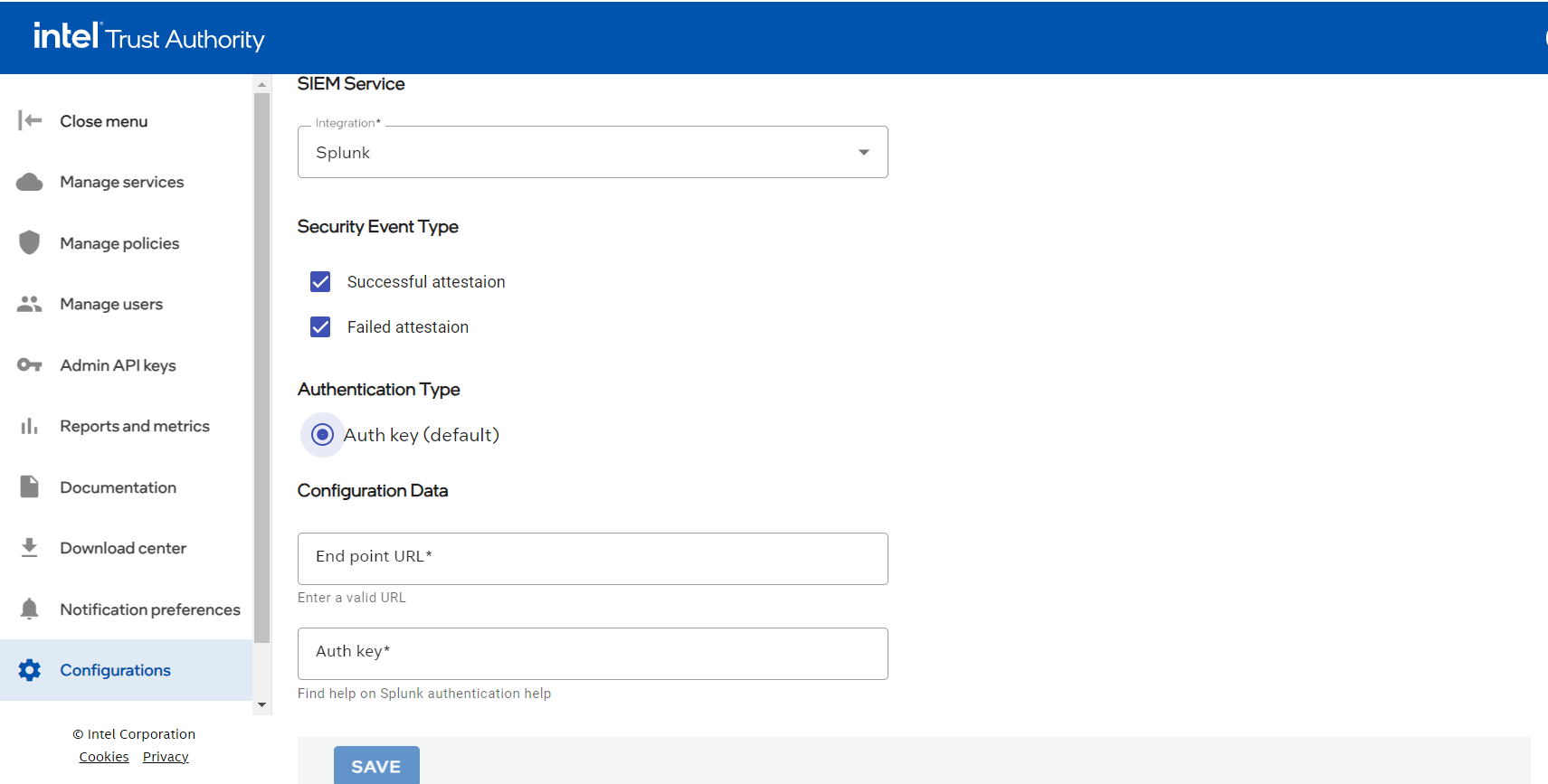Click the document icon beside Documentation
The width and height of the screenshot is (1548, 784).
30,486
